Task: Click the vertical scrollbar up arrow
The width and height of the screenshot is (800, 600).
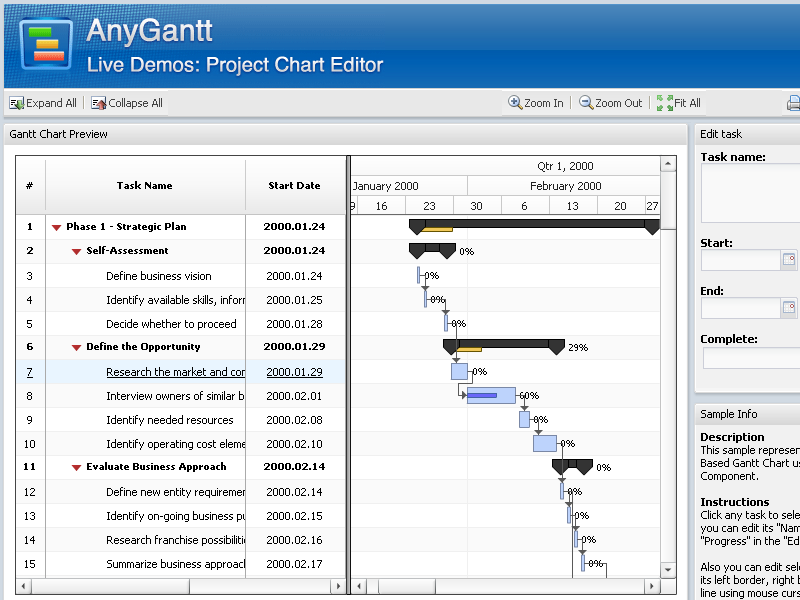Action: coord(668,164)
